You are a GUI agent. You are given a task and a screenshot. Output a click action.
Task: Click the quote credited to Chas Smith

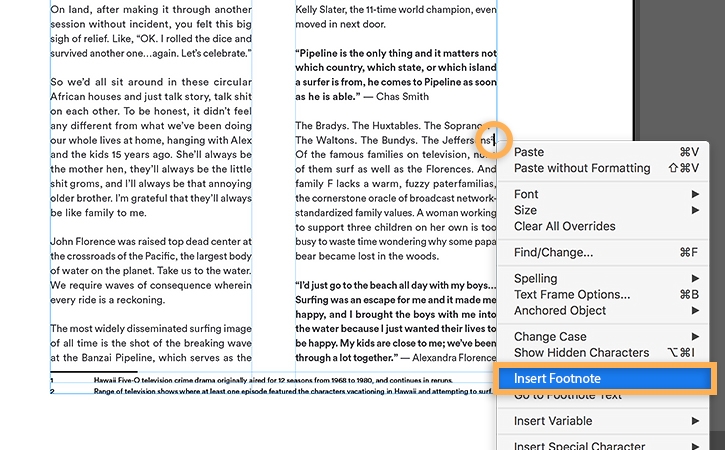(396, 75)
